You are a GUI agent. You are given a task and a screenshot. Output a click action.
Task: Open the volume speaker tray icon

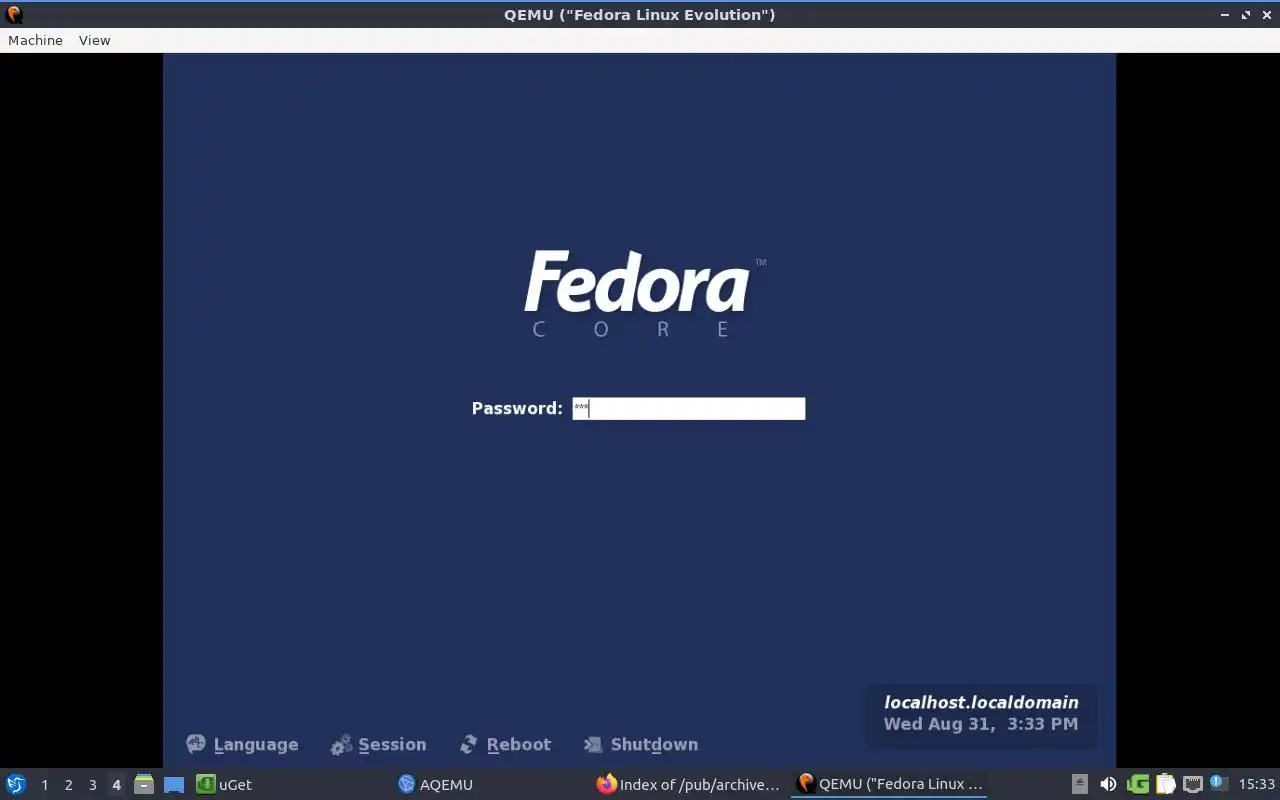tap(1108, 784)
